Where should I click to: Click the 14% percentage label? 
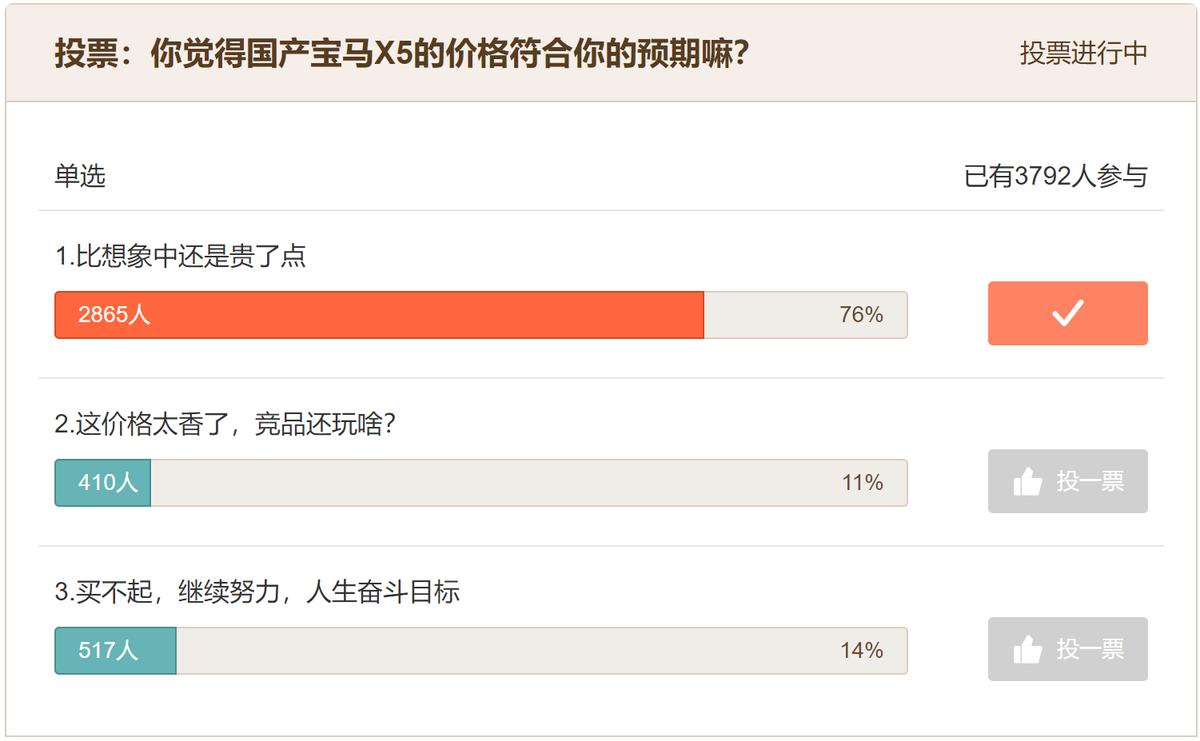tap(861, 651)
